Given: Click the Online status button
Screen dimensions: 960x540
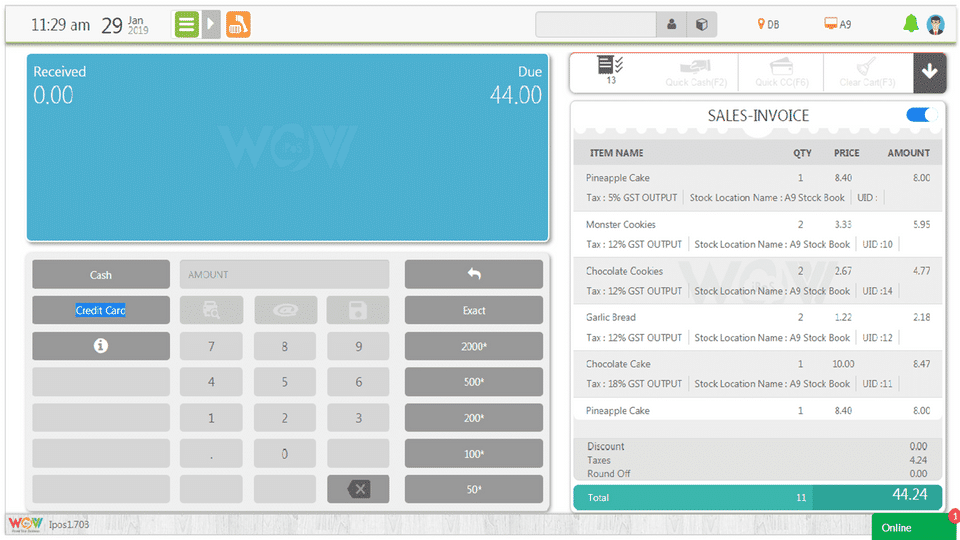Looking at the screenshot, I should coord(913,527).
